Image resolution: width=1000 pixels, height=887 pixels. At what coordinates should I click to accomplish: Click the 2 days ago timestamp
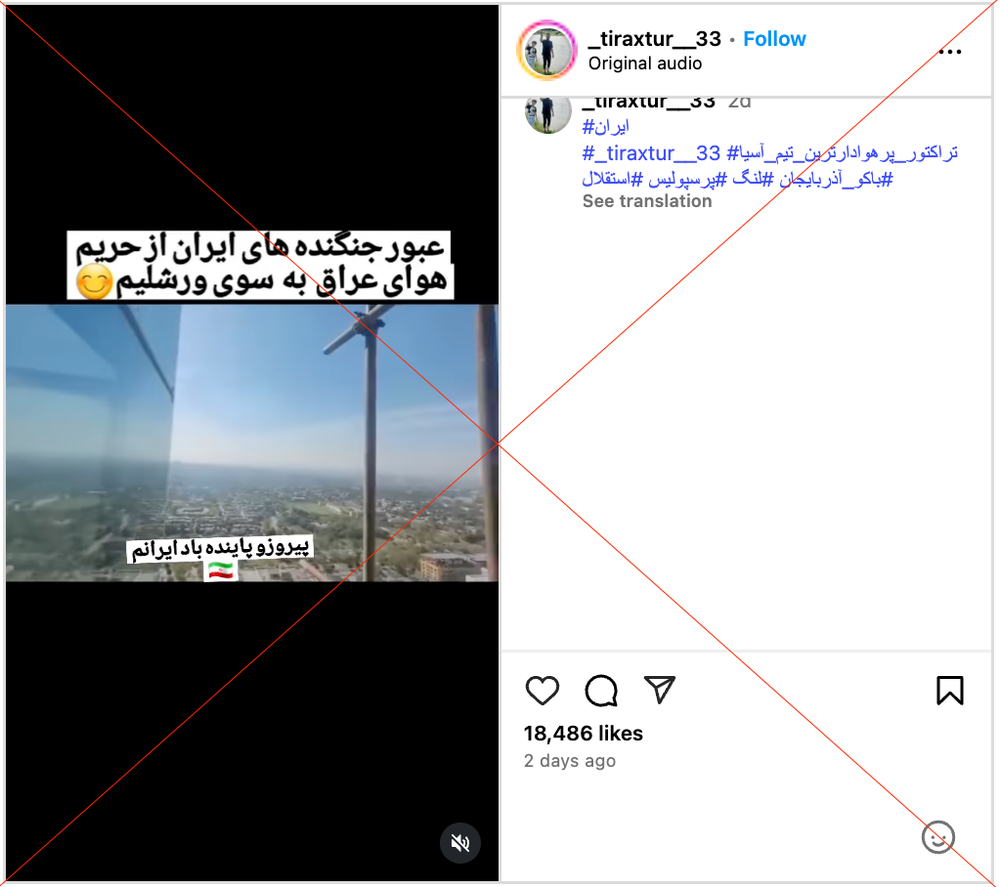click(x=570, y=761)
